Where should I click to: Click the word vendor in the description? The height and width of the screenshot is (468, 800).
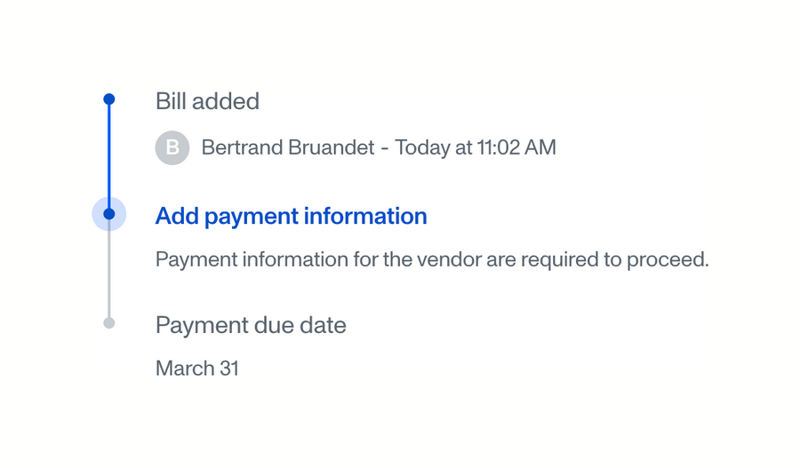450,260
